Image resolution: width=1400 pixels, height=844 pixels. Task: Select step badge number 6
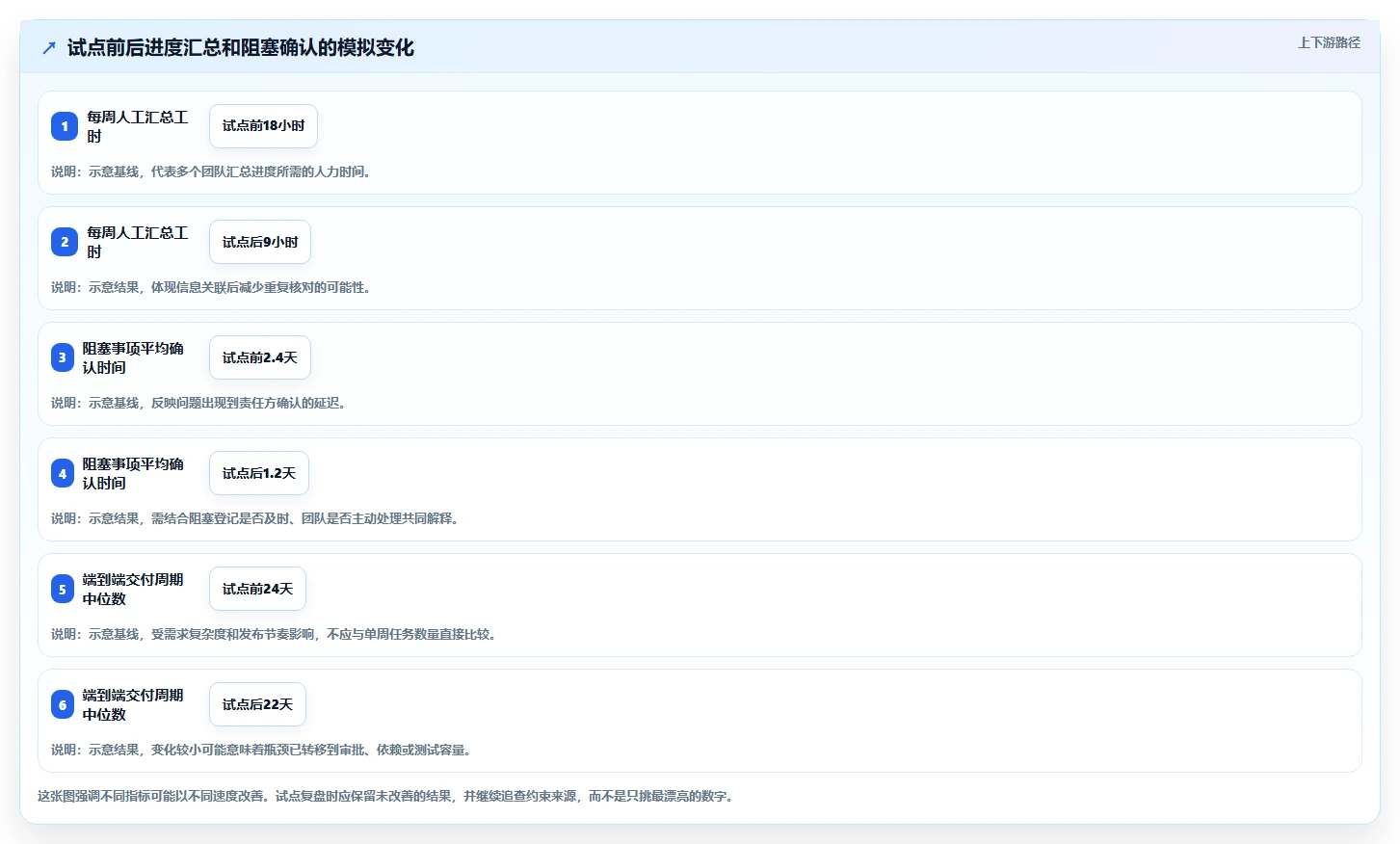(63, 704)
